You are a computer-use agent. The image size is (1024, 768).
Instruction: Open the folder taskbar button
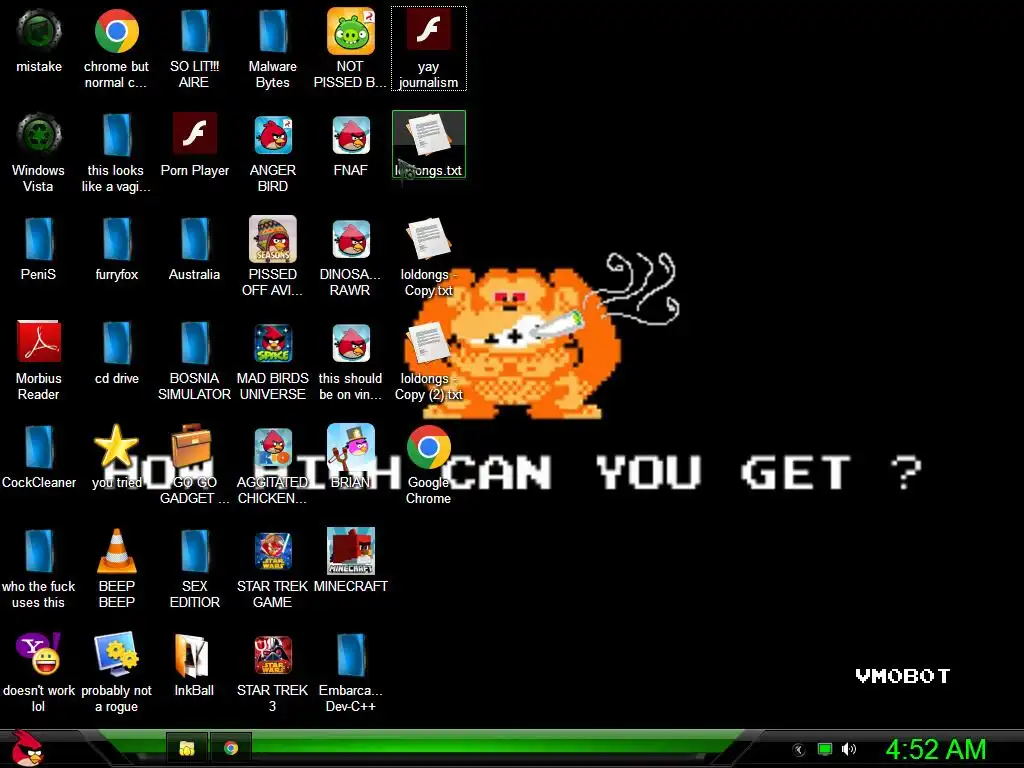pos(187,748)
